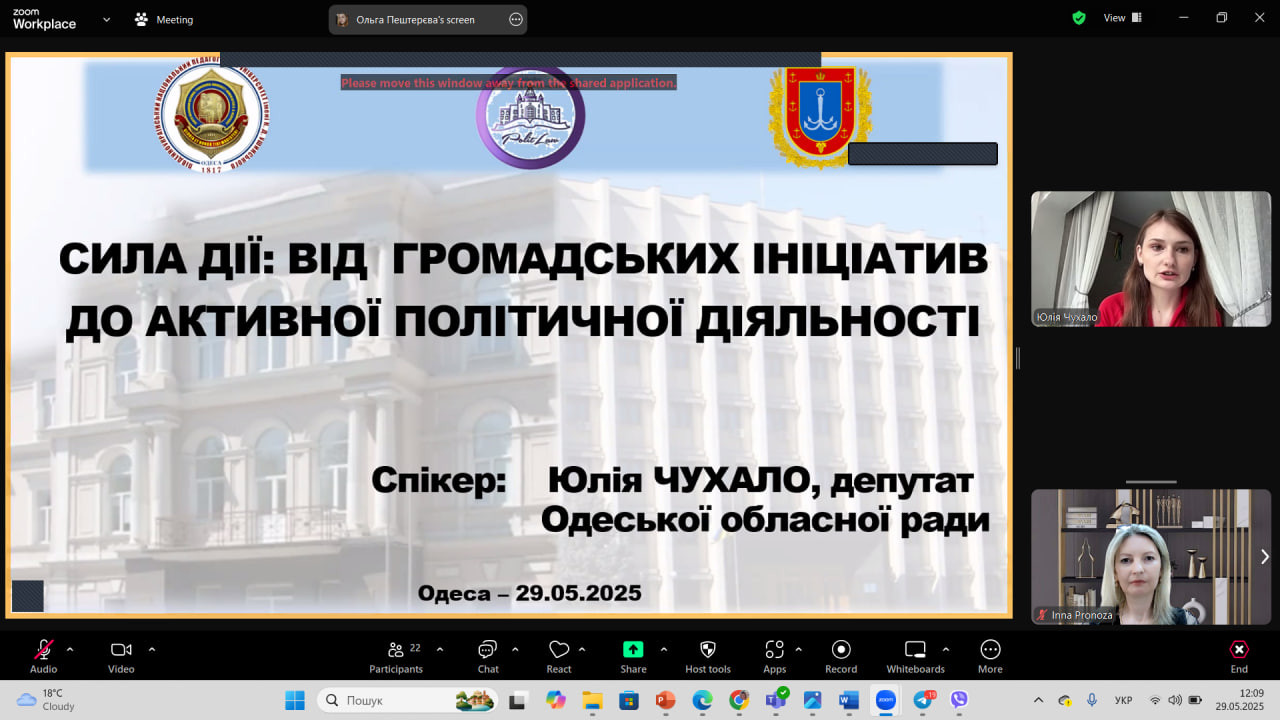Open Microsoft Store from the taskbar
The height and width of the screenshot is (720, 1280).
[x=629, y=700]
